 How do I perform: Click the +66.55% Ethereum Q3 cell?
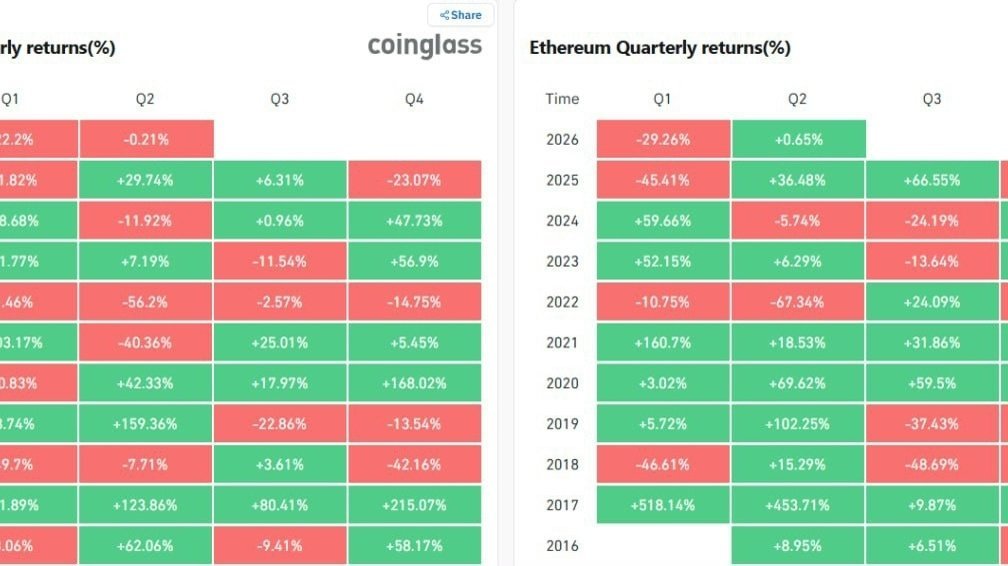click(x=932, y=181)
